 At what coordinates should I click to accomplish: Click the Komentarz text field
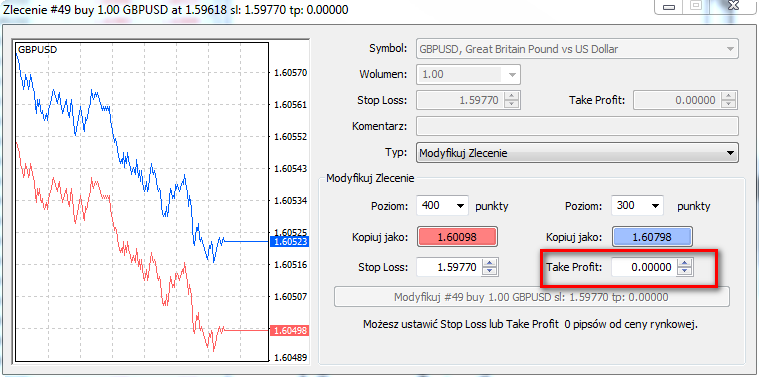point(577,126)
